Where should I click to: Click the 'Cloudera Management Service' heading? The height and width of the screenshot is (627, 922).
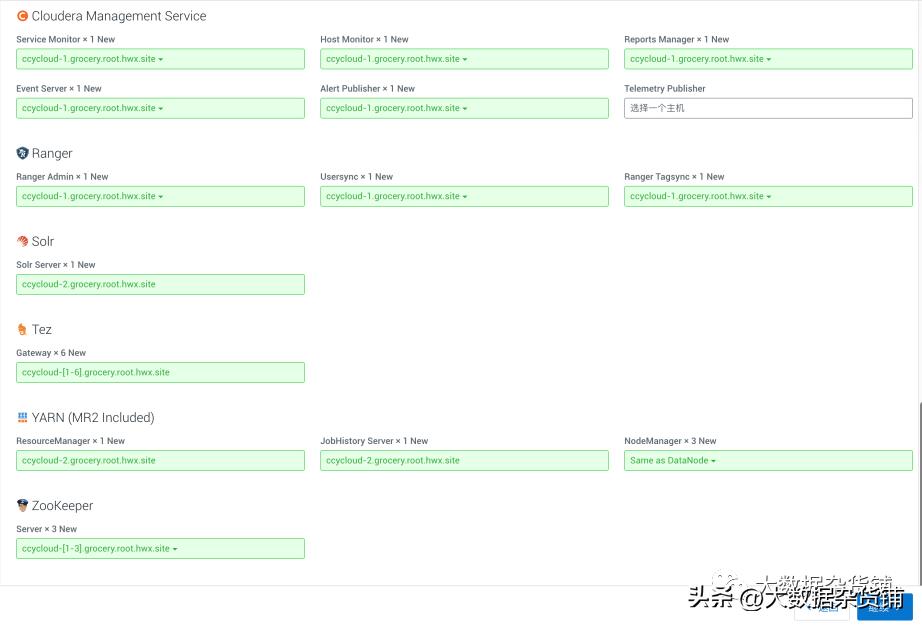(x=119, y=16)
